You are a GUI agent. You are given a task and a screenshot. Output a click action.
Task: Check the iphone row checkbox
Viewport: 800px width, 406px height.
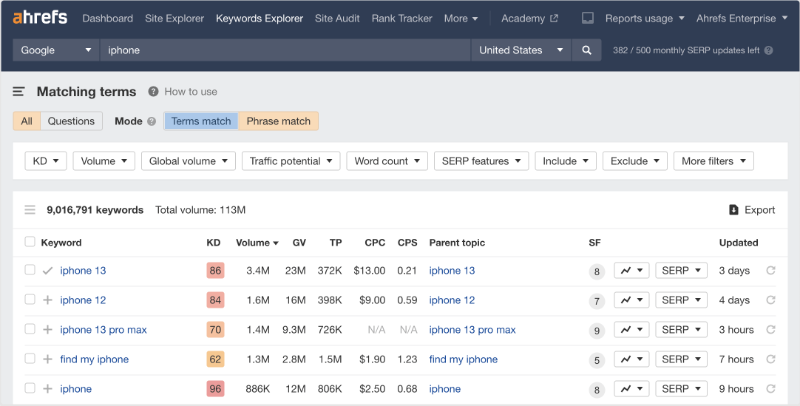30,388
